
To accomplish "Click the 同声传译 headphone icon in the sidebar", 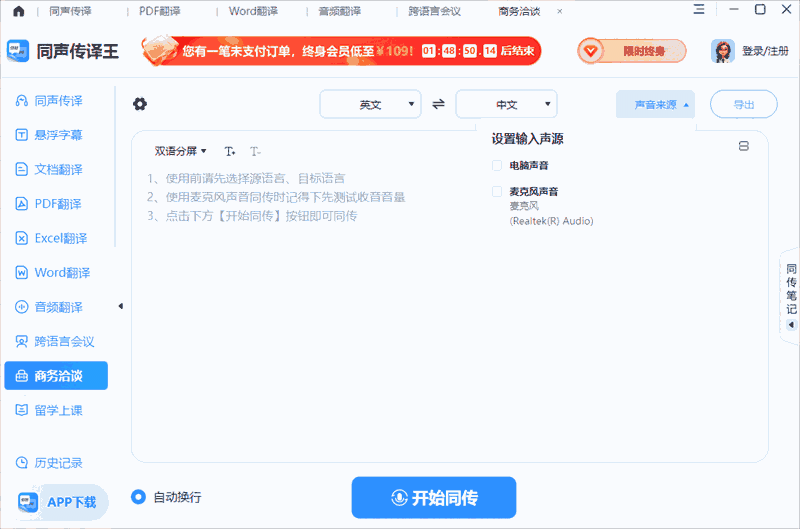I will (21, 100).
